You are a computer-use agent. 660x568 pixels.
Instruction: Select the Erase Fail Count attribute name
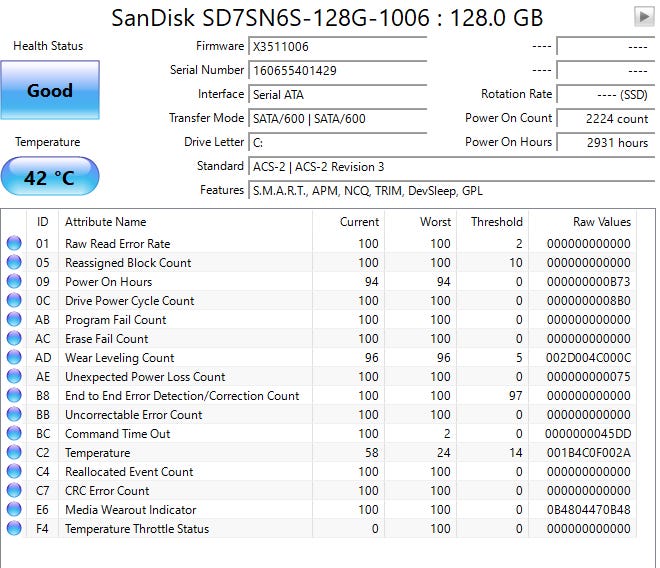[x=106, y=339]
